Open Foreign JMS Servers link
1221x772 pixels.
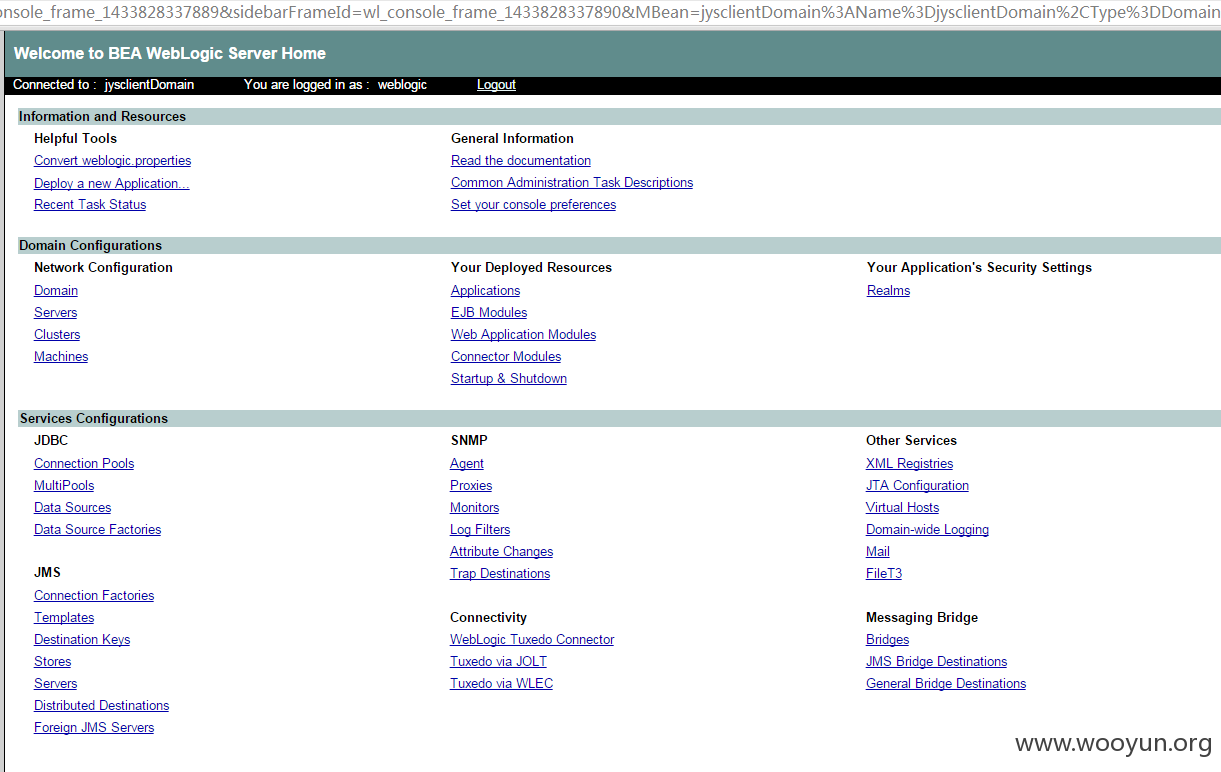(x=94, y=728)
